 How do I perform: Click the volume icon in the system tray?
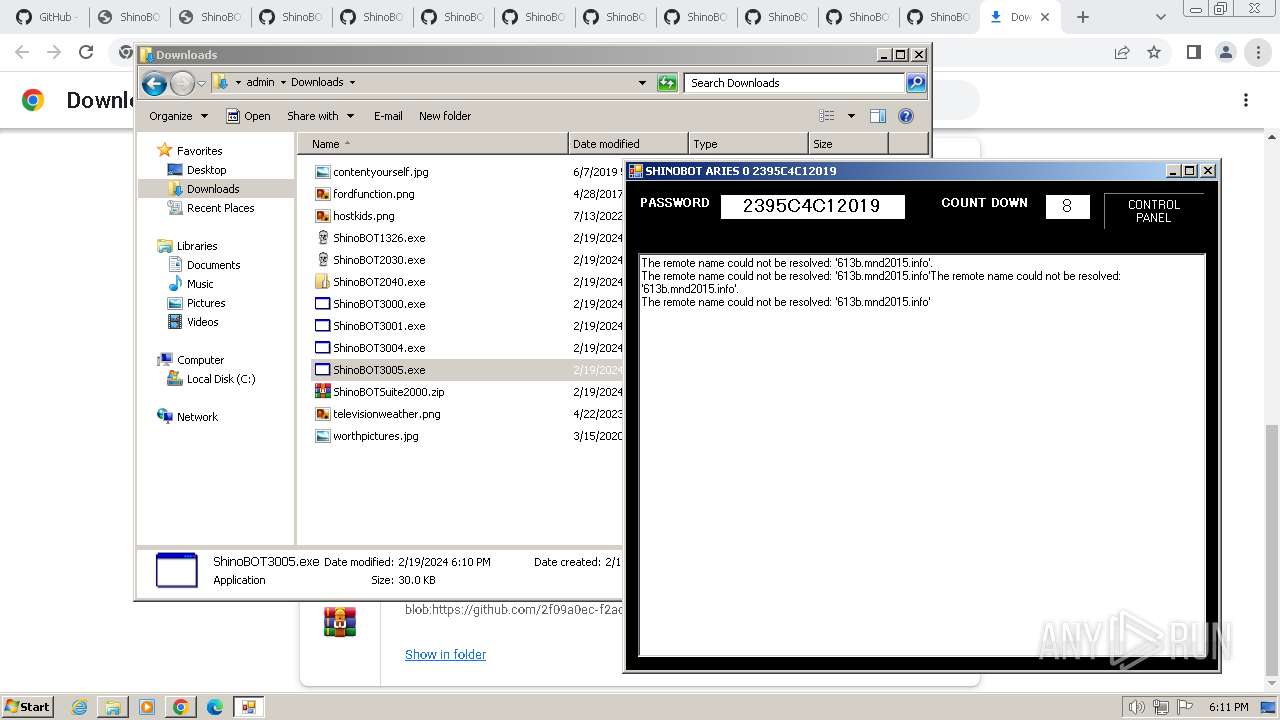coord(1136,707)
